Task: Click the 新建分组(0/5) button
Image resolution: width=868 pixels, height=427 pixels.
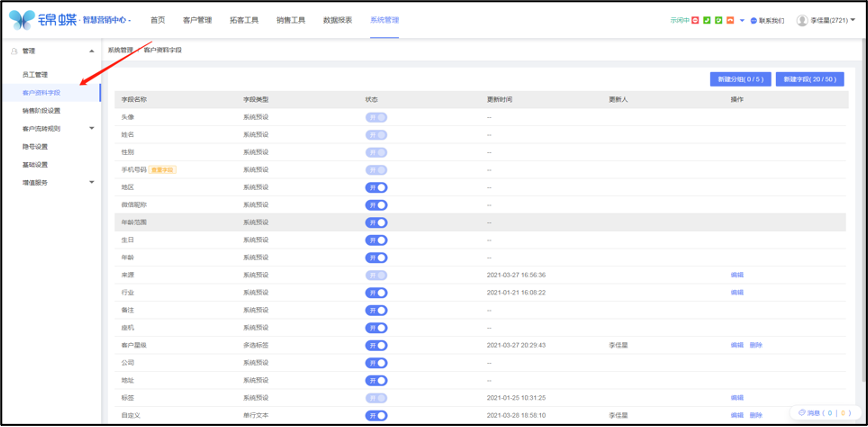Action: [741, 79]
